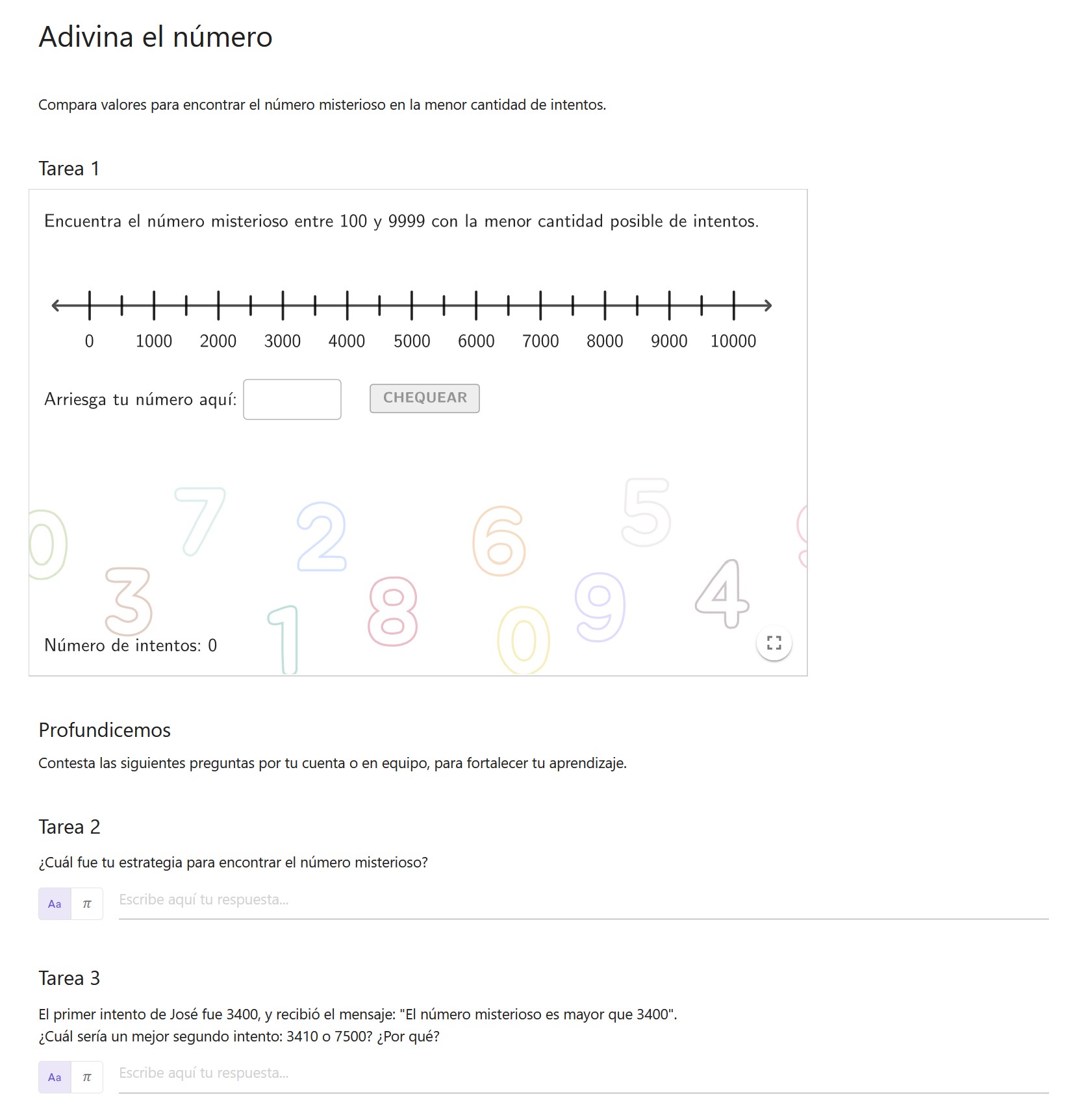Open fullscreen mode for the applet
This screenshot has width=1086, height=1120.
[774, 643]
